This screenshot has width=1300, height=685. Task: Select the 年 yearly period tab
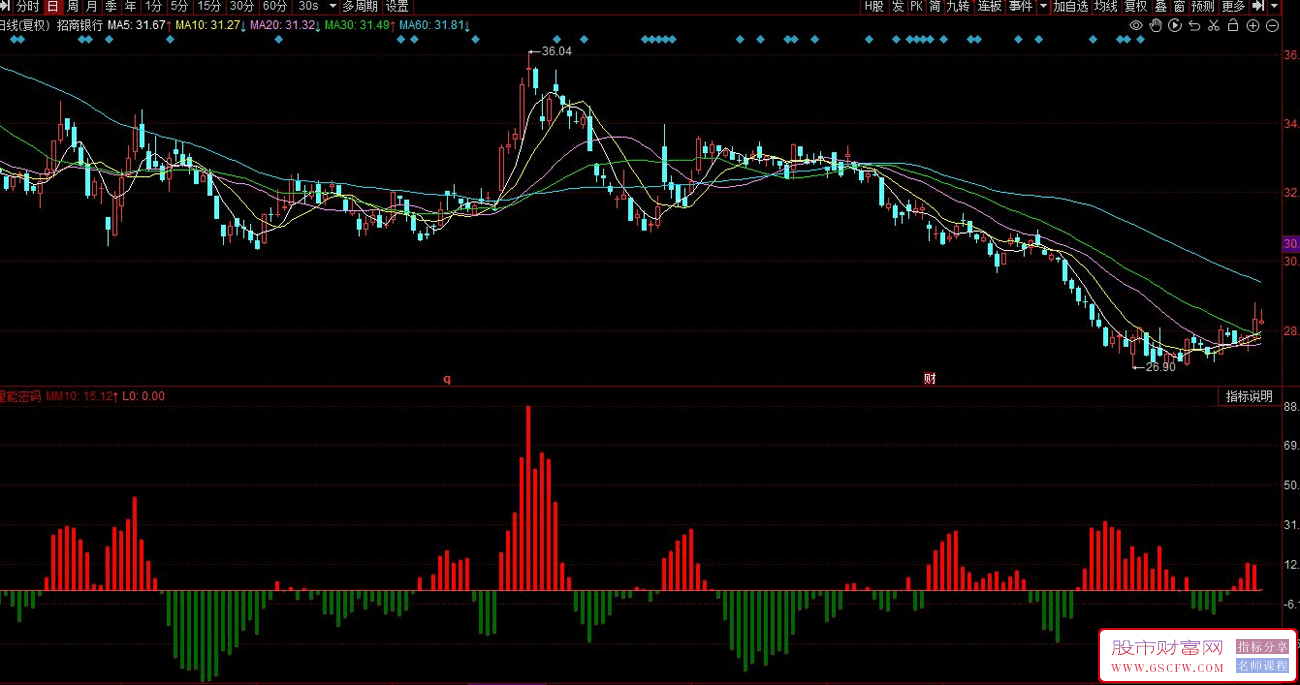tap(130, 6)
